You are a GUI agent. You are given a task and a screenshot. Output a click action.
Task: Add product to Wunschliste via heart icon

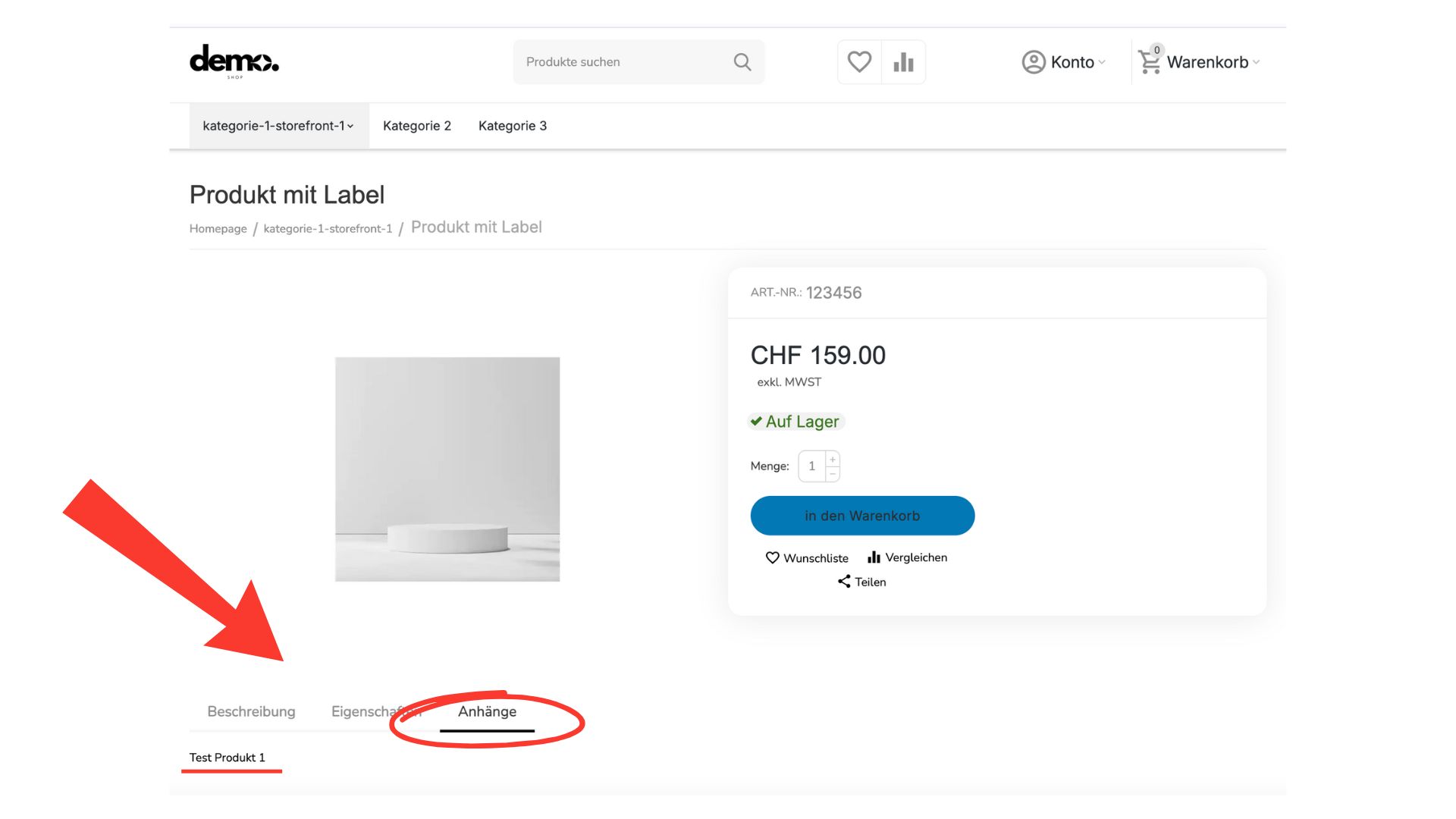coord(772,558)
